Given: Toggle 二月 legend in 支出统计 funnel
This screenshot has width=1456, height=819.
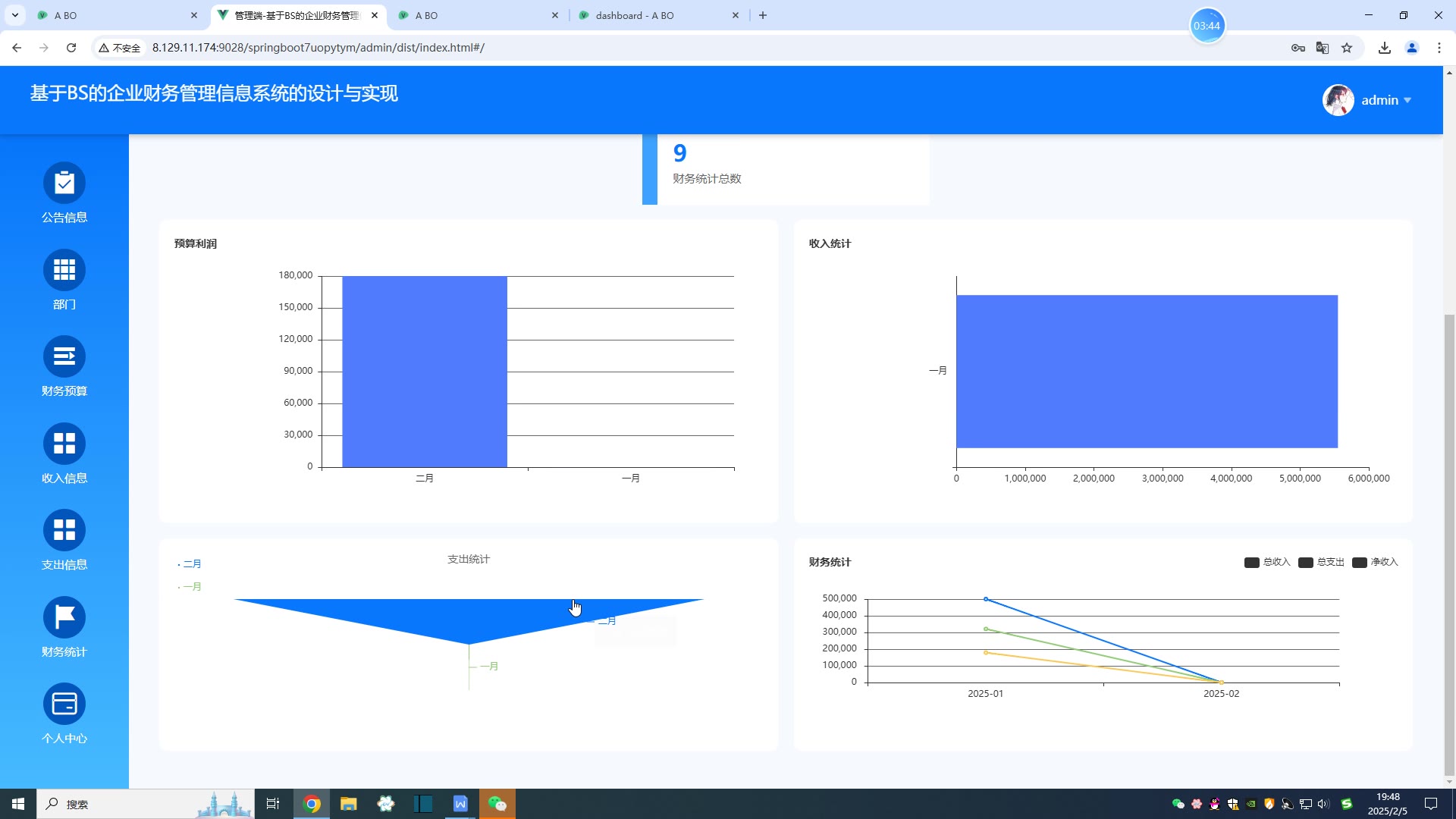Looking at the screenshot, I should point(190,564).
